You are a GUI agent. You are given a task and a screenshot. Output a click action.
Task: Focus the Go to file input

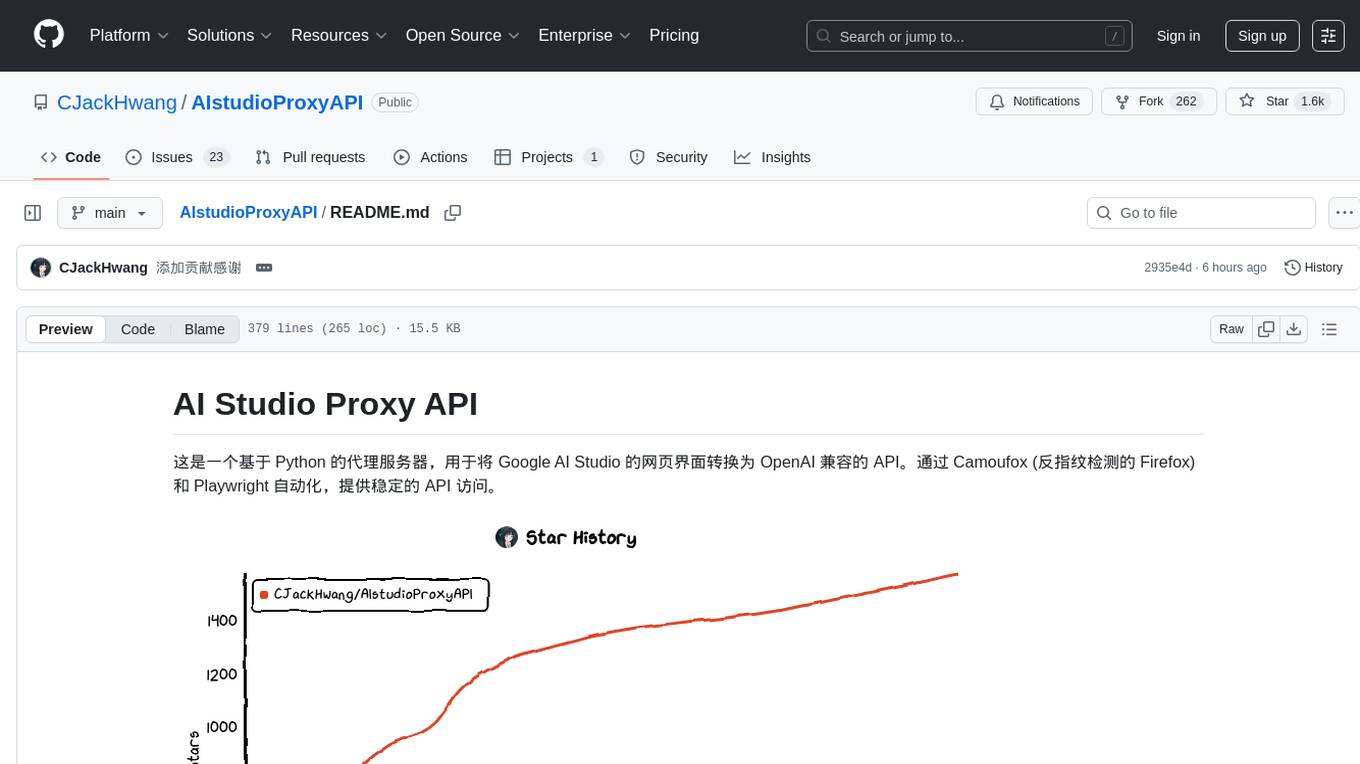click(1201, 213)
